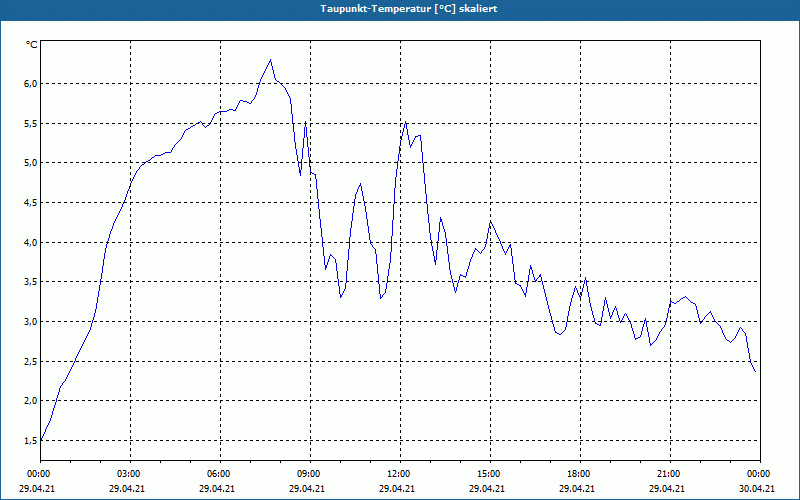The height and width of the screenshot is (500, 800).
Task: Select the '5,5' y-axis value
Action: [x=31, y=123]
